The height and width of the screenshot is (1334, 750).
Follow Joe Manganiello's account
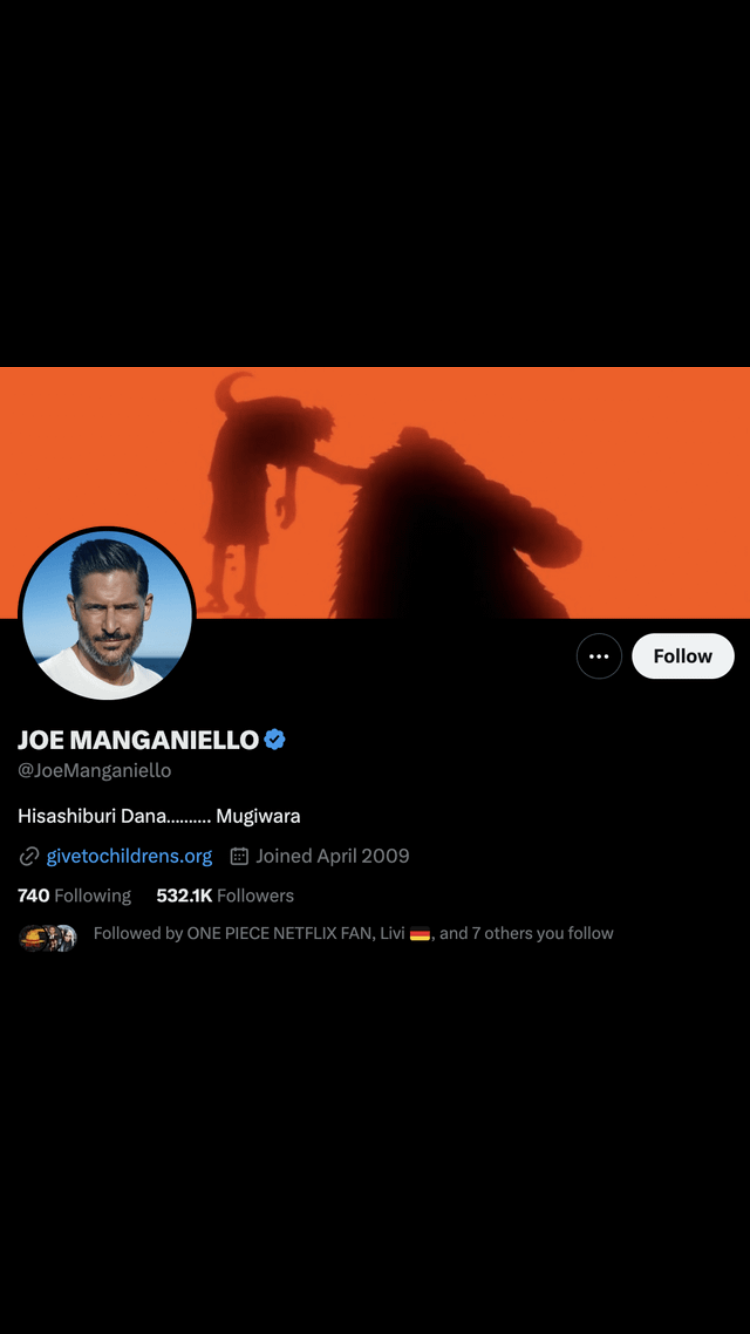pyautogui.click(x=683, y=656)
